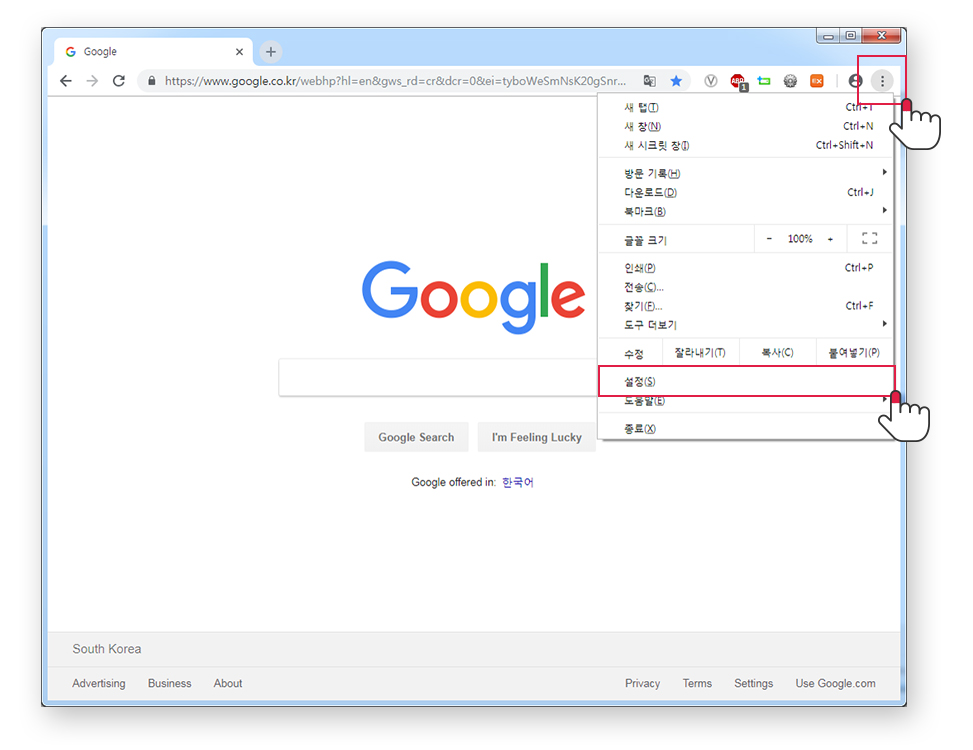The height and width of the screenshot is (750, 973).
Task: Select 새 탭(T) menu item
Action: click(745, 107)
